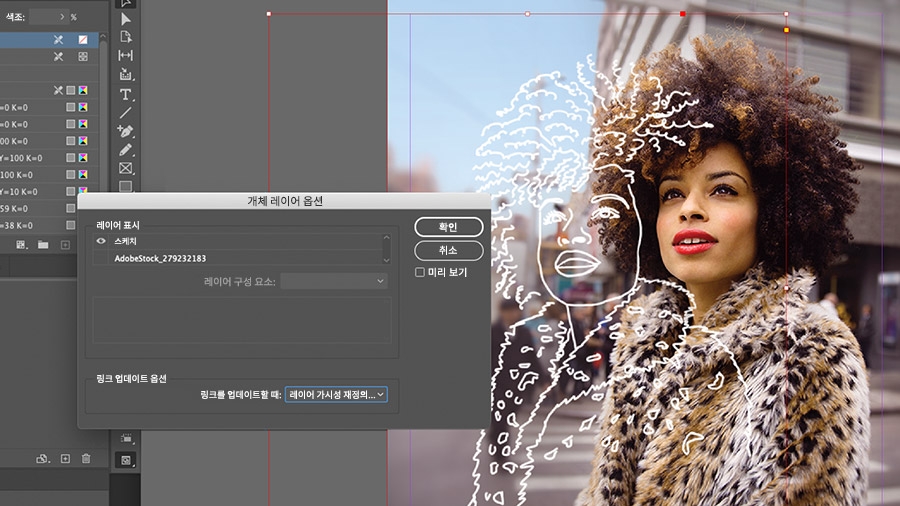The height and width of the screenshot is (506, 900).
Task: Click process color square on =38 K=0 row
Action: coord(71,225)
